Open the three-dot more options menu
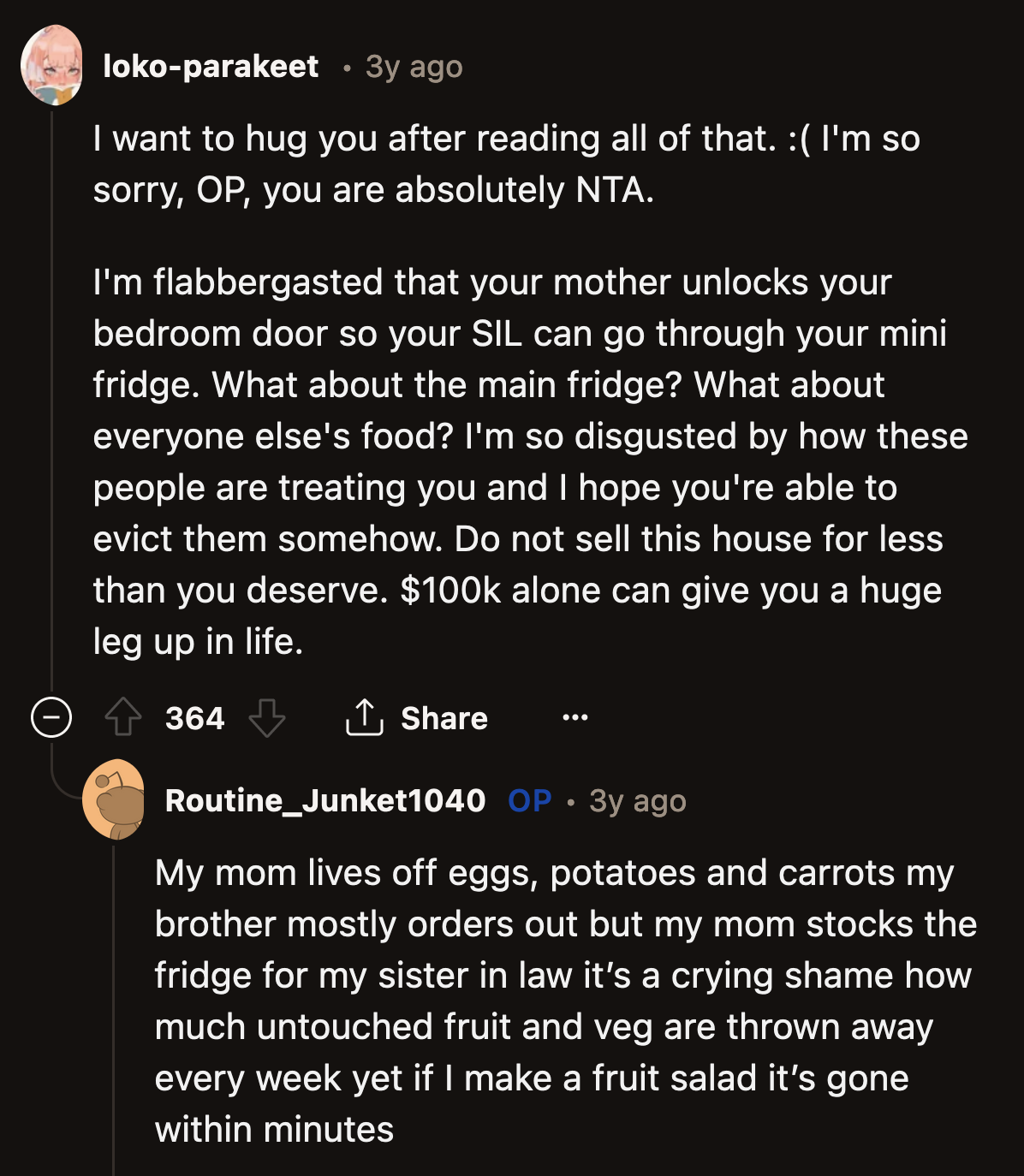The image size is (1024, 1176). (x=575, y=717)
